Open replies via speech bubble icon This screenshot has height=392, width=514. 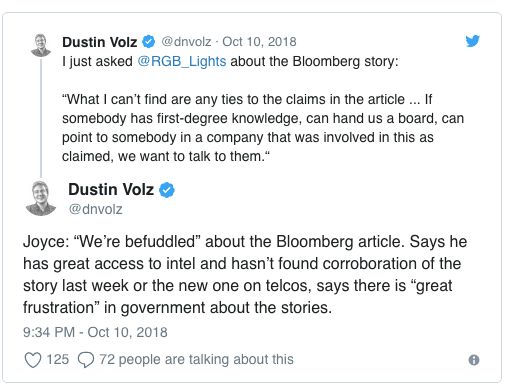click(x=86, y=360)
